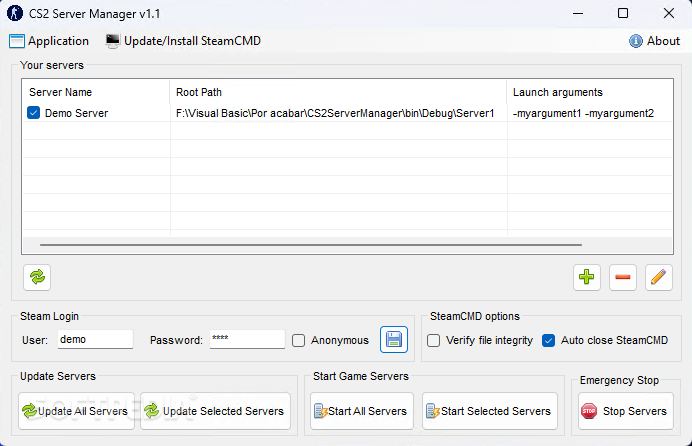Save Steam login with floppy disk icon
Viewport: 692px width, 446px height.
[394, 340]
